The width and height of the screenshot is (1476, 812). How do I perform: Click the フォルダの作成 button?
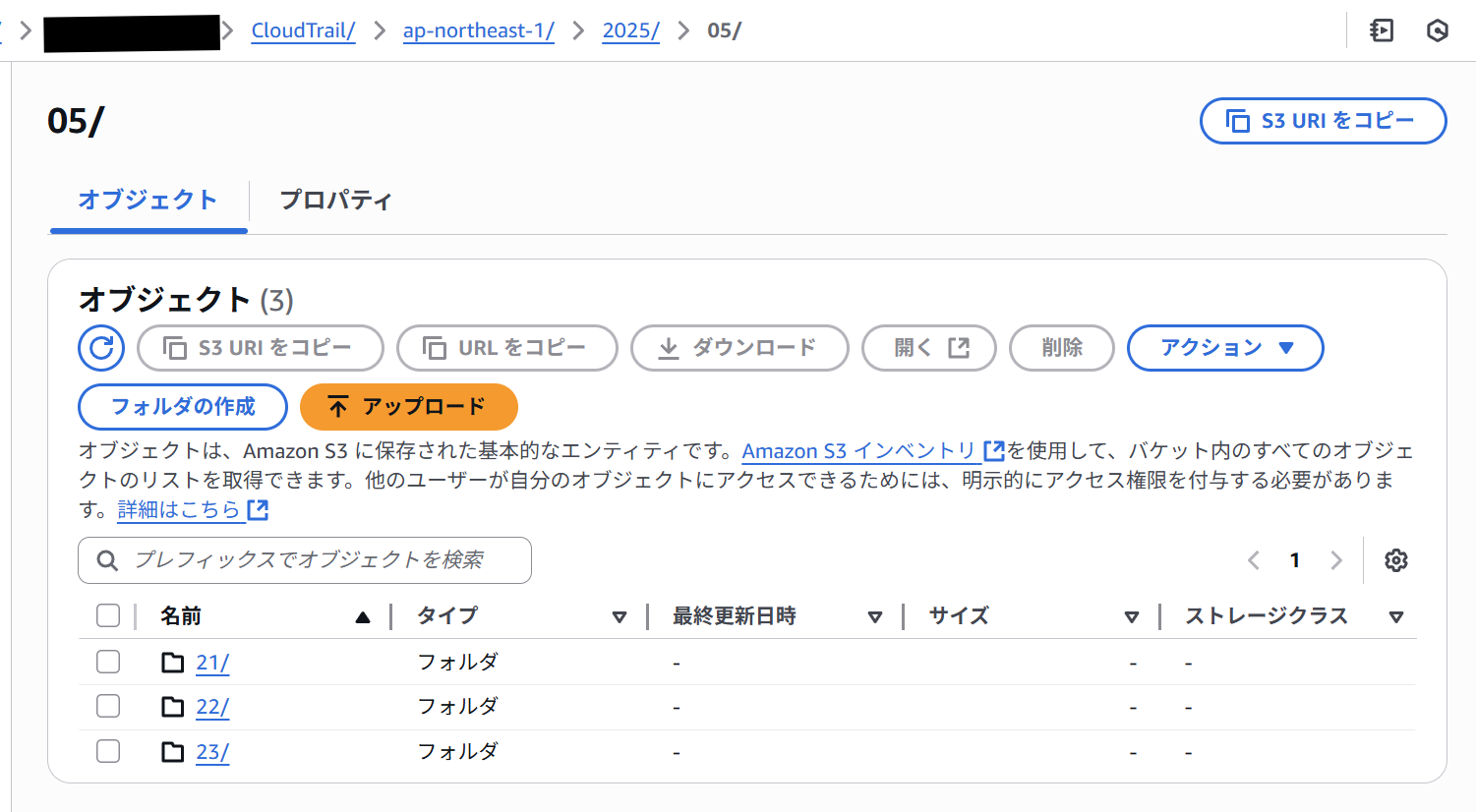pos(183,407)
